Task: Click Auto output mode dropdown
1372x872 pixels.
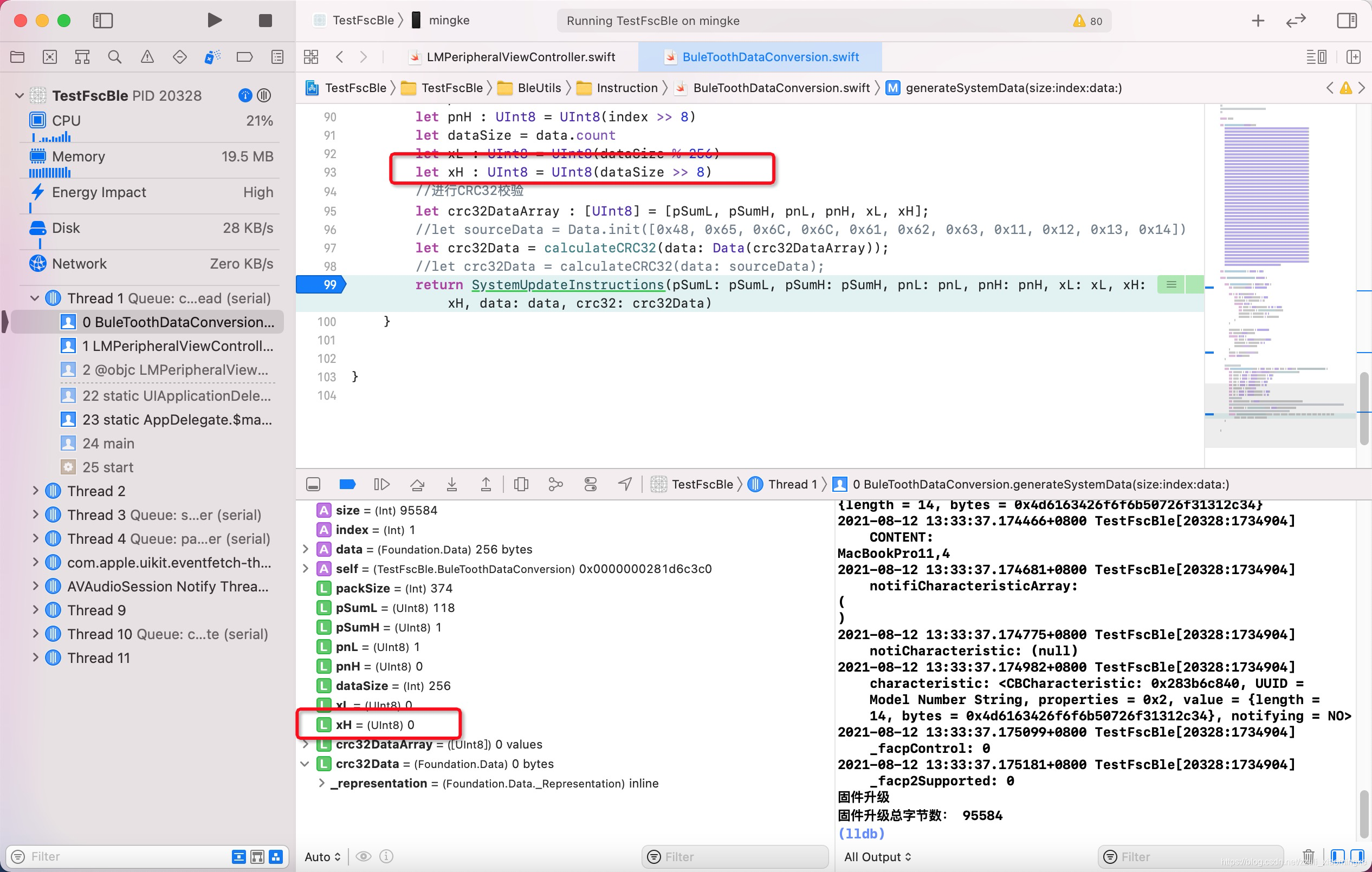Action: pyautogui.click(x=323, y=856)
